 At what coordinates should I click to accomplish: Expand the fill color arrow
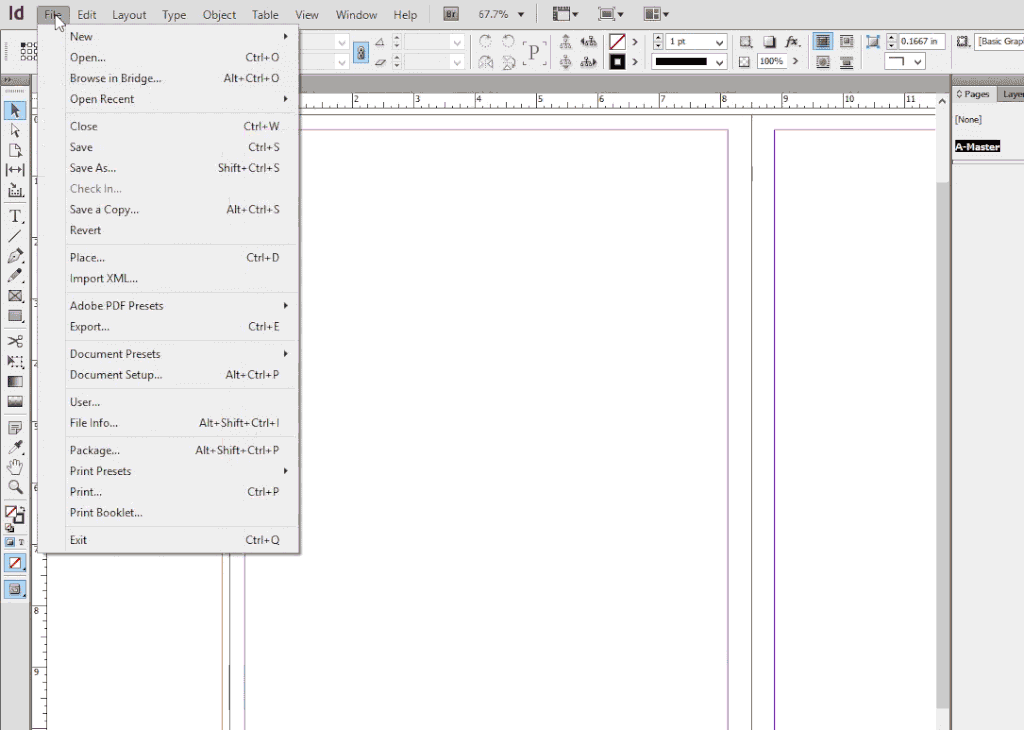[x=634, y=42]
